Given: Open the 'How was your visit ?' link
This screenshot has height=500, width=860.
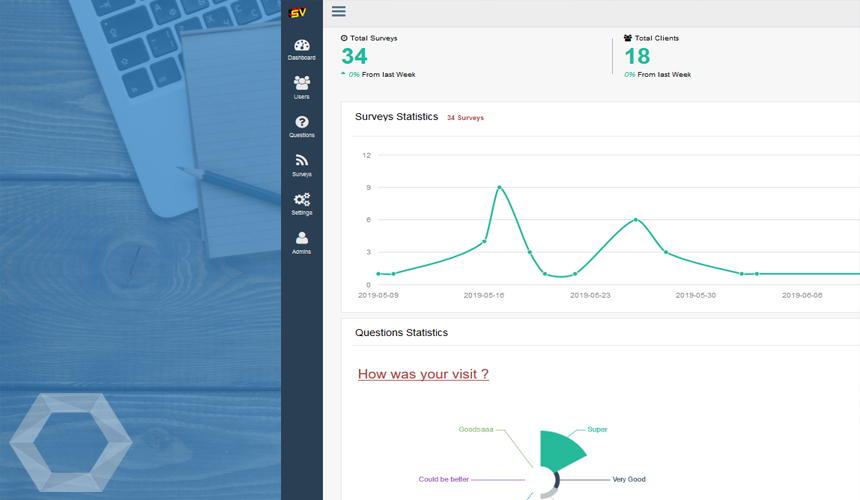Looking at the screenshot, I should point(423,374).
